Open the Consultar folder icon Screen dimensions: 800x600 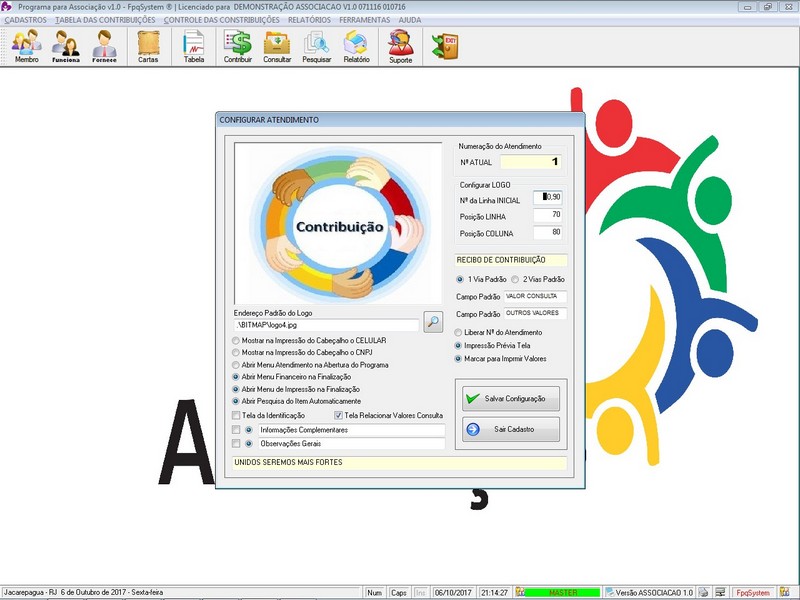(277, 46)
